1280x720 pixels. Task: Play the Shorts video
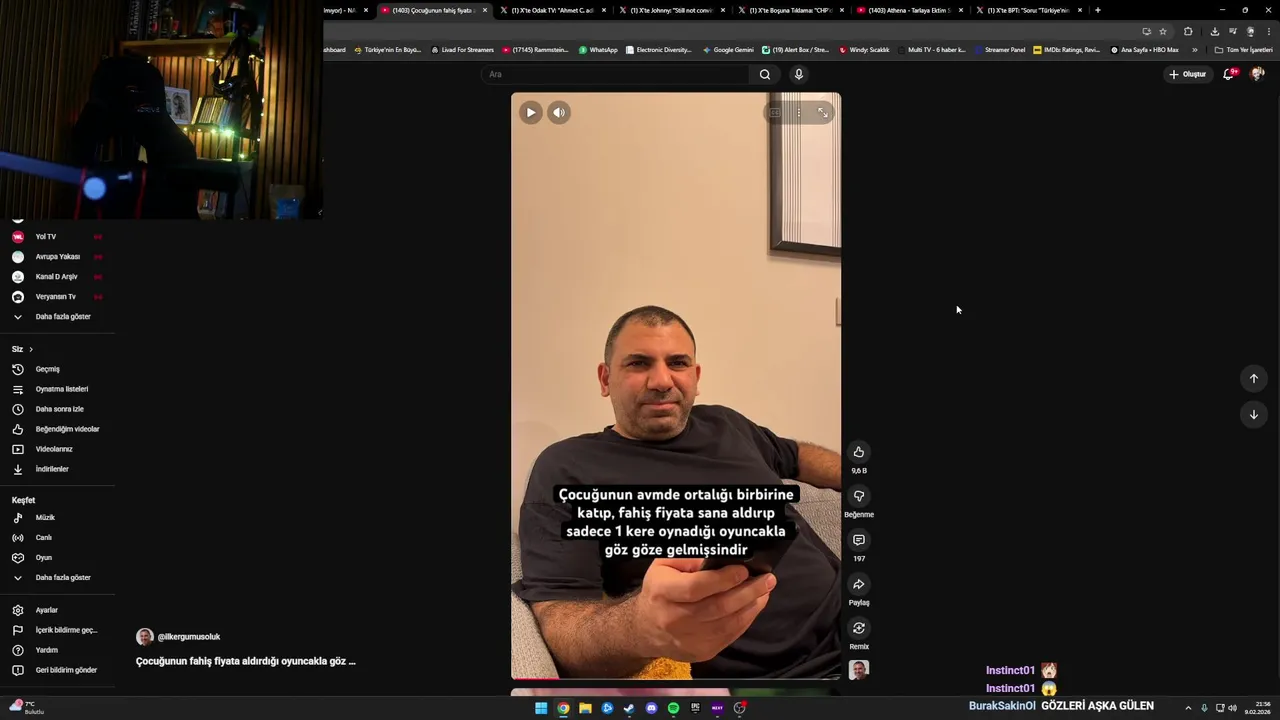coord(531,113)
